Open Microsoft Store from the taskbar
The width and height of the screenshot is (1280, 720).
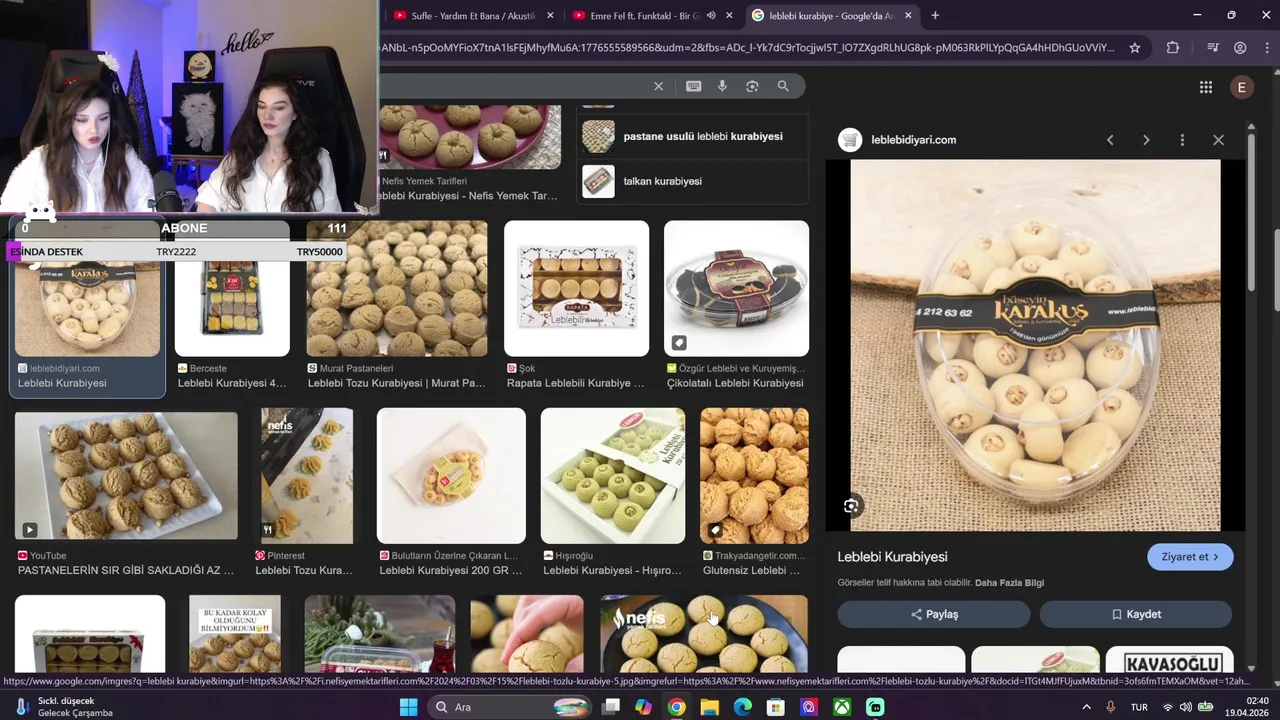(775, 707)
